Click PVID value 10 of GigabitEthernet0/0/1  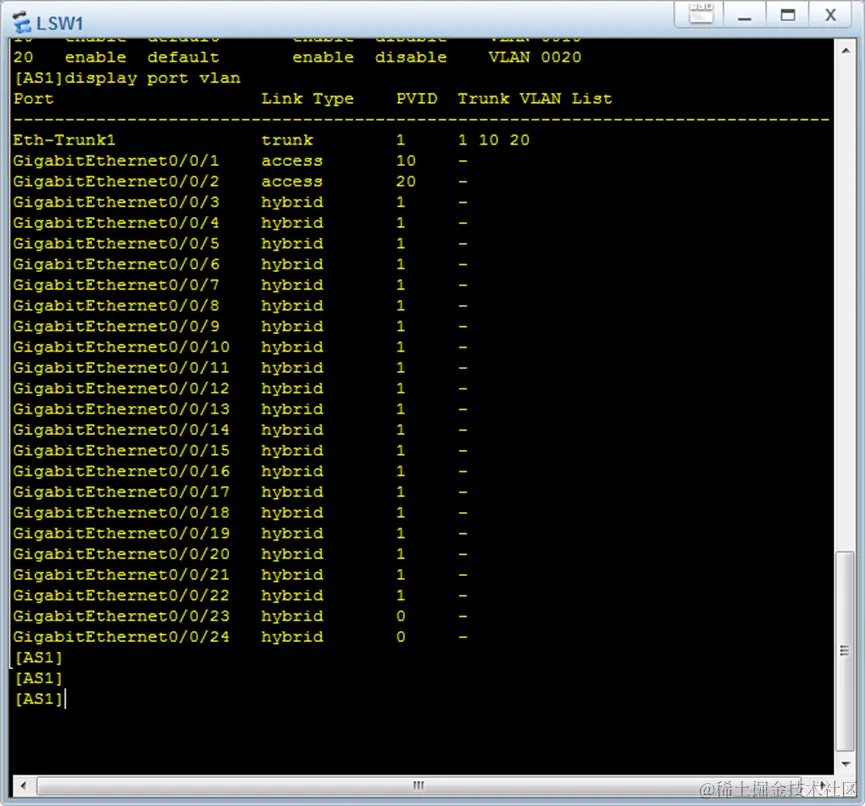pyautogui.click(x=406, y=161)
